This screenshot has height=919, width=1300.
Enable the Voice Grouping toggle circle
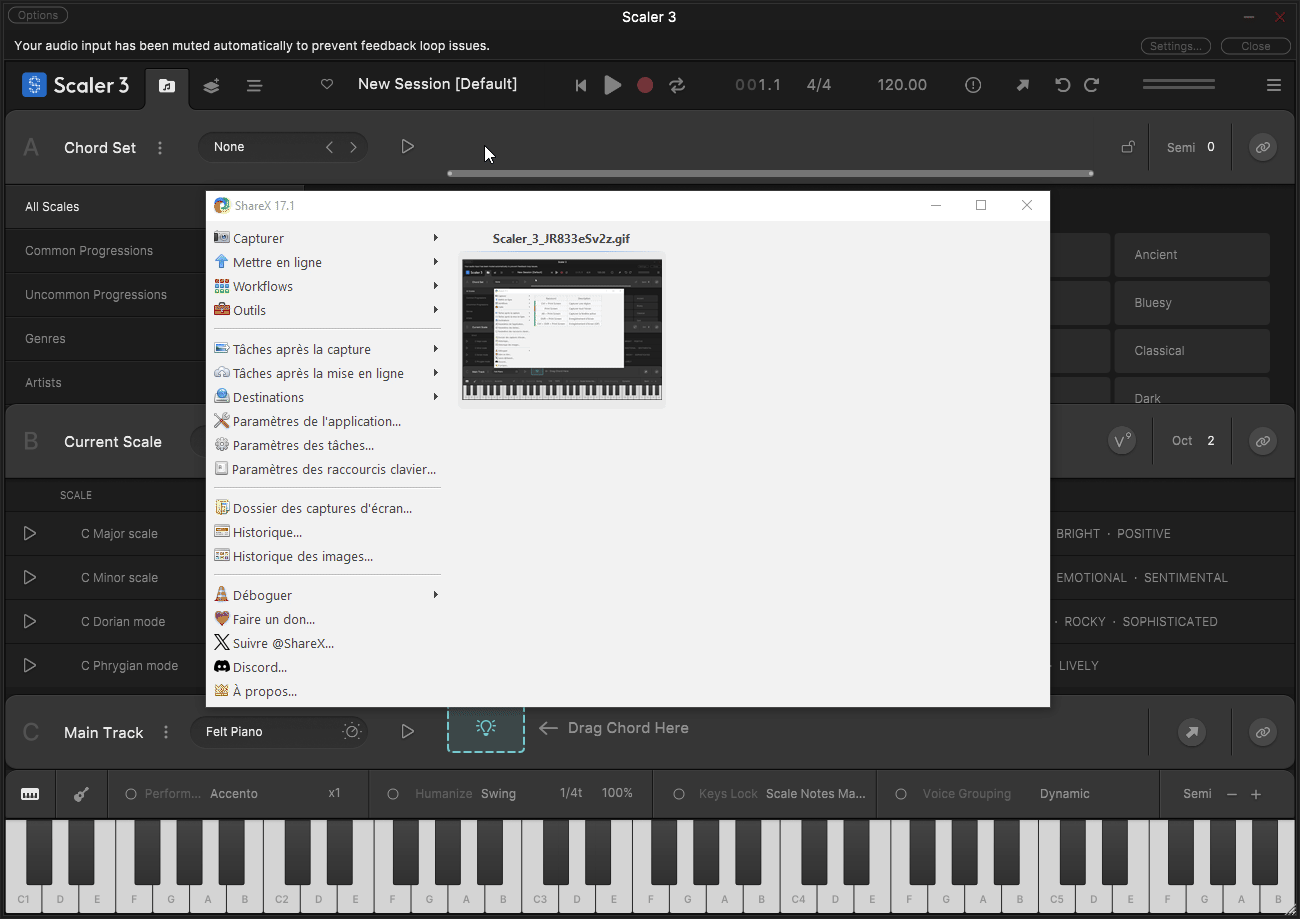click(901, 794)
